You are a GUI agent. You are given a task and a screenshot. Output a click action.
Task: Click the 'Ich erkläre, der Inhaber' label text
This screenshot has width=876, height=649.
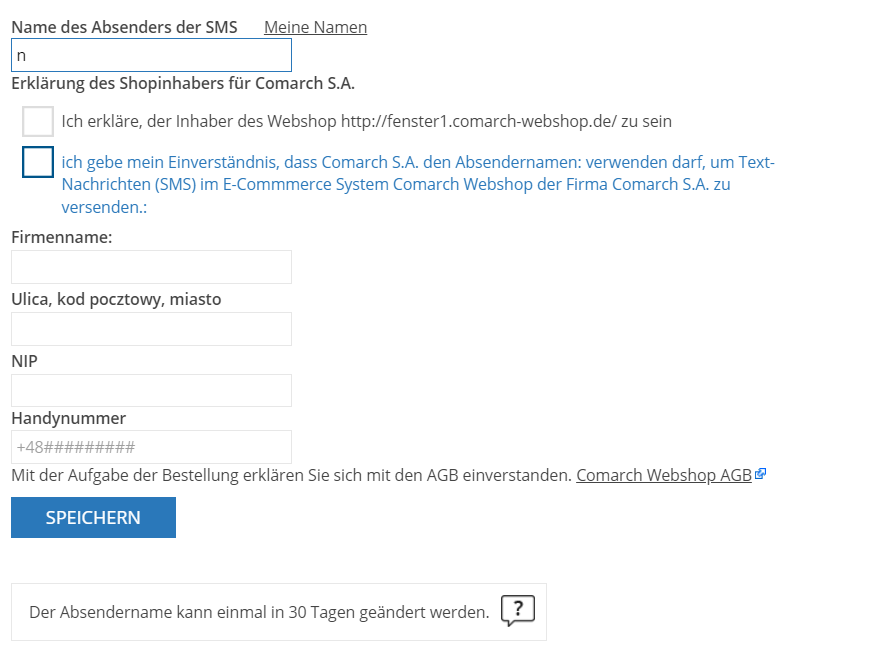pyautogui.click(x=366, y=121)
